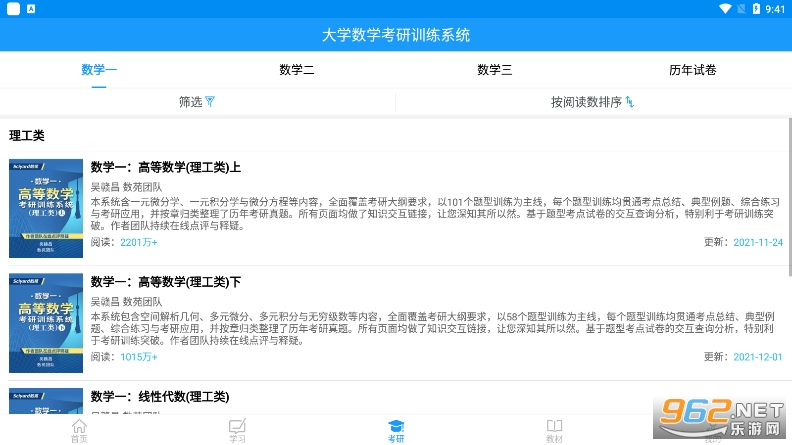Click read count 1015万+
The image size is (792, 445).
(x=139, y=357)
